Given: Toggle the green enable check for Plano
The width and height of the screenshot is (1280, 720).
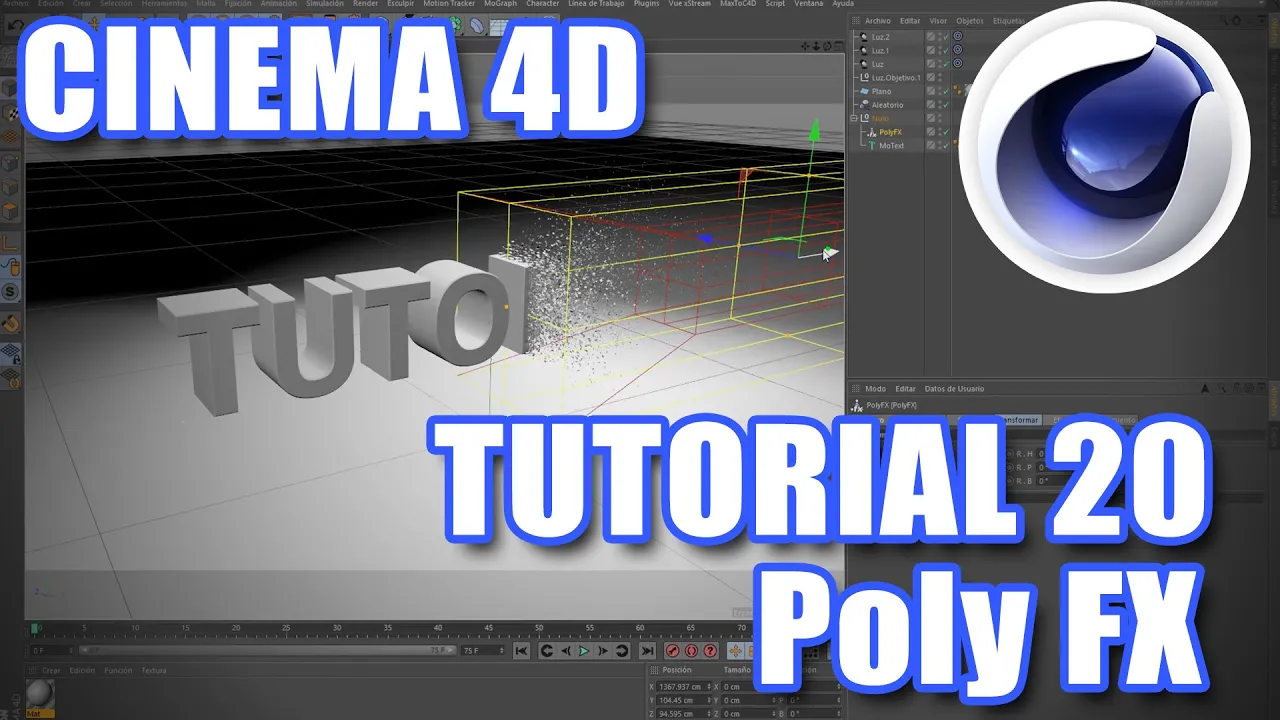Looking at the screenshot, I should [x=945, y=91].
